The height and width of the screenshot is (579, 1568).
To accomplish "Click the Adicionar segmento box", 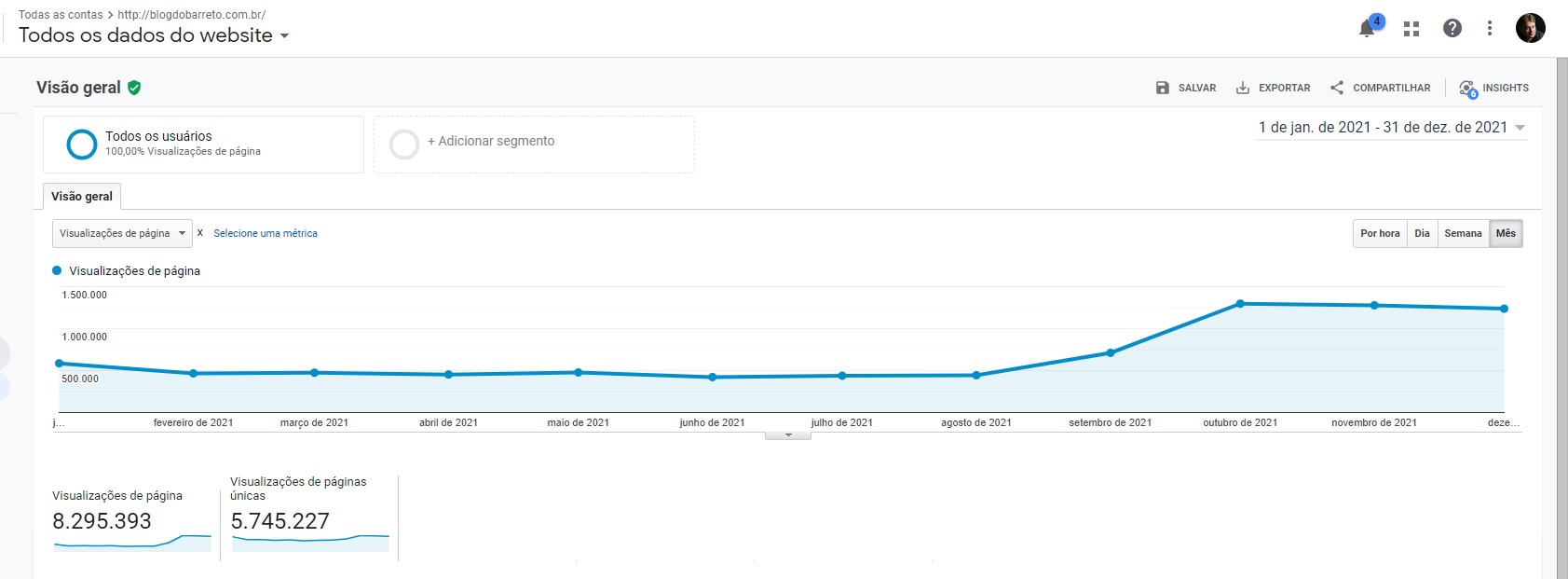I will pos(534,144).
